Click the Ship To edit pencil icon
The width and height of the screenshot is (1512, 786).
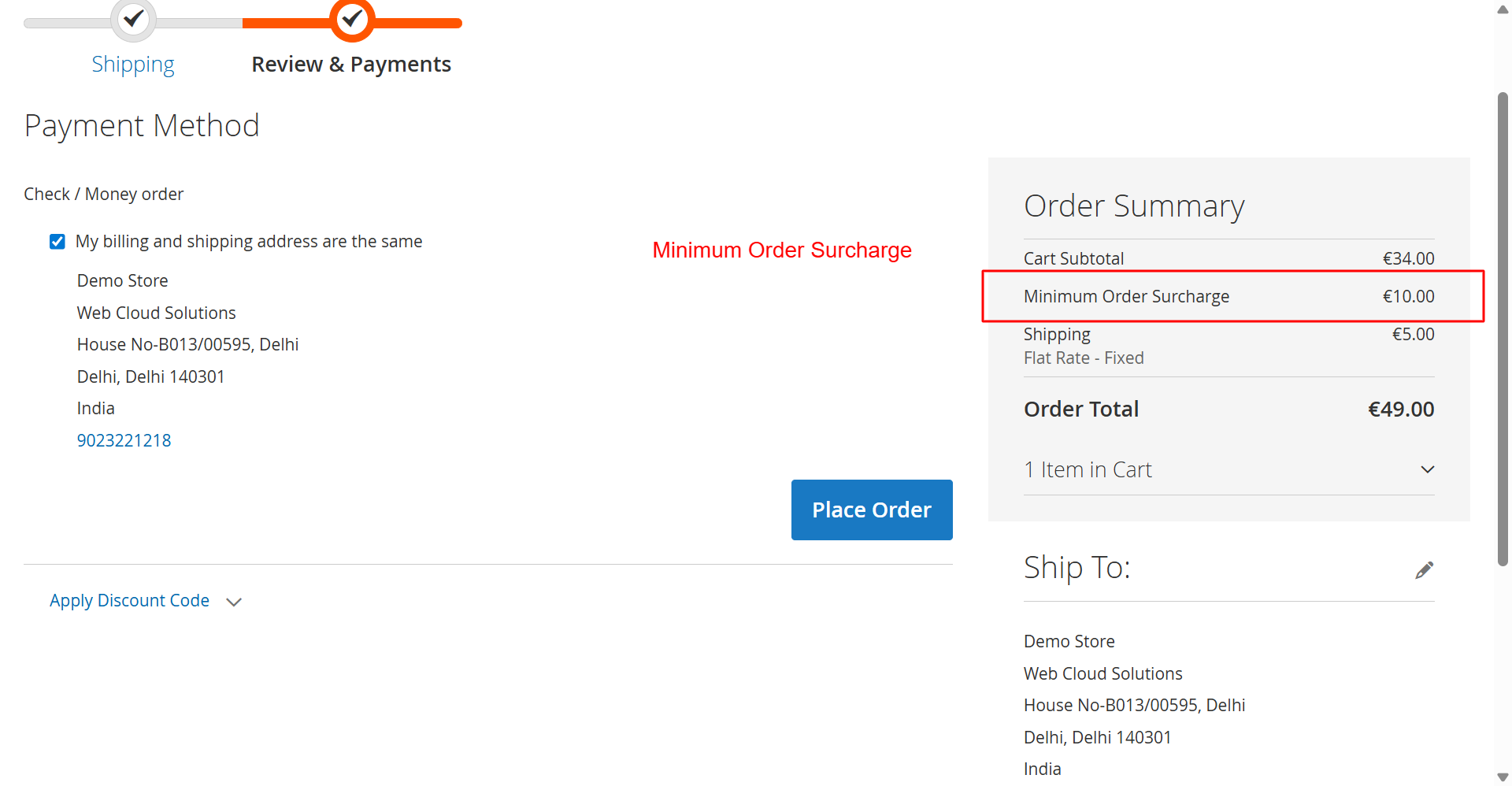tap(1424, 569)
